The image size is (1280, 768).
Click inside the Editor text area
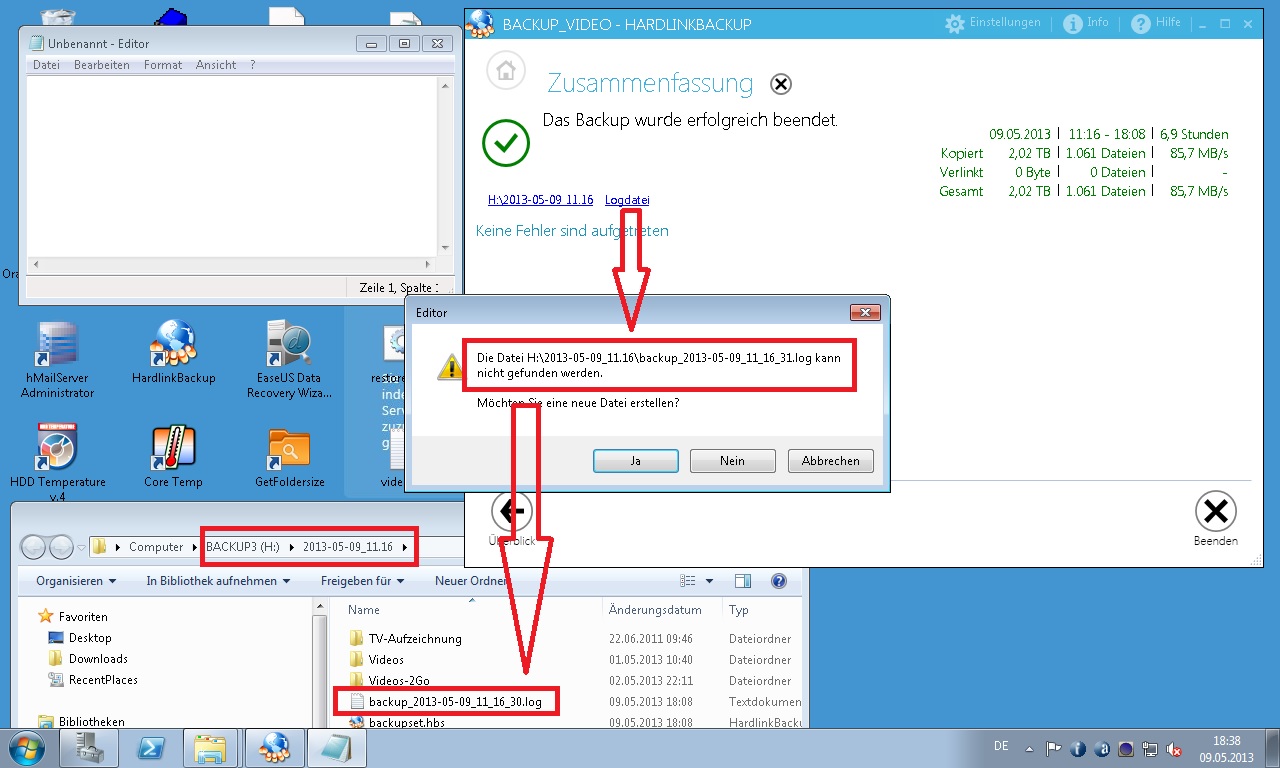(x=230, y=165)
